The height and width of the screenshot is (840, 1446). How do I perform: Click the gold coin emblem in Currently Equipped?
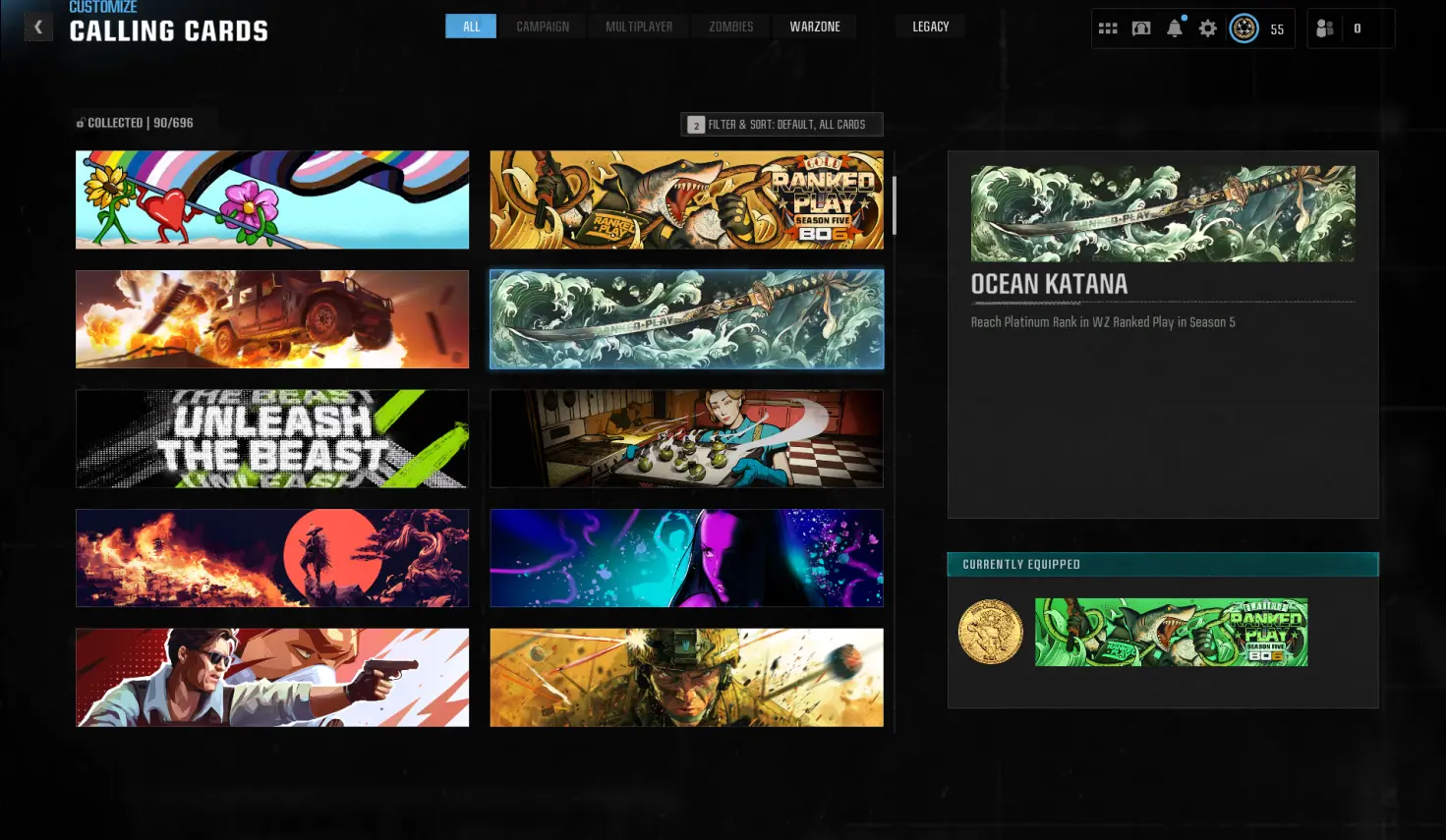[991, 632]
